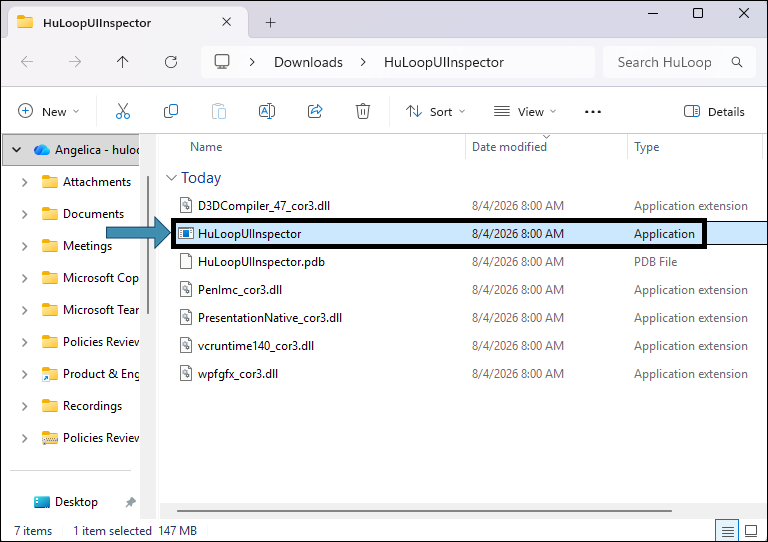Open the Sort dropdown menu
The height and width of the screenshot is (542, 768).
pos(435,112)
